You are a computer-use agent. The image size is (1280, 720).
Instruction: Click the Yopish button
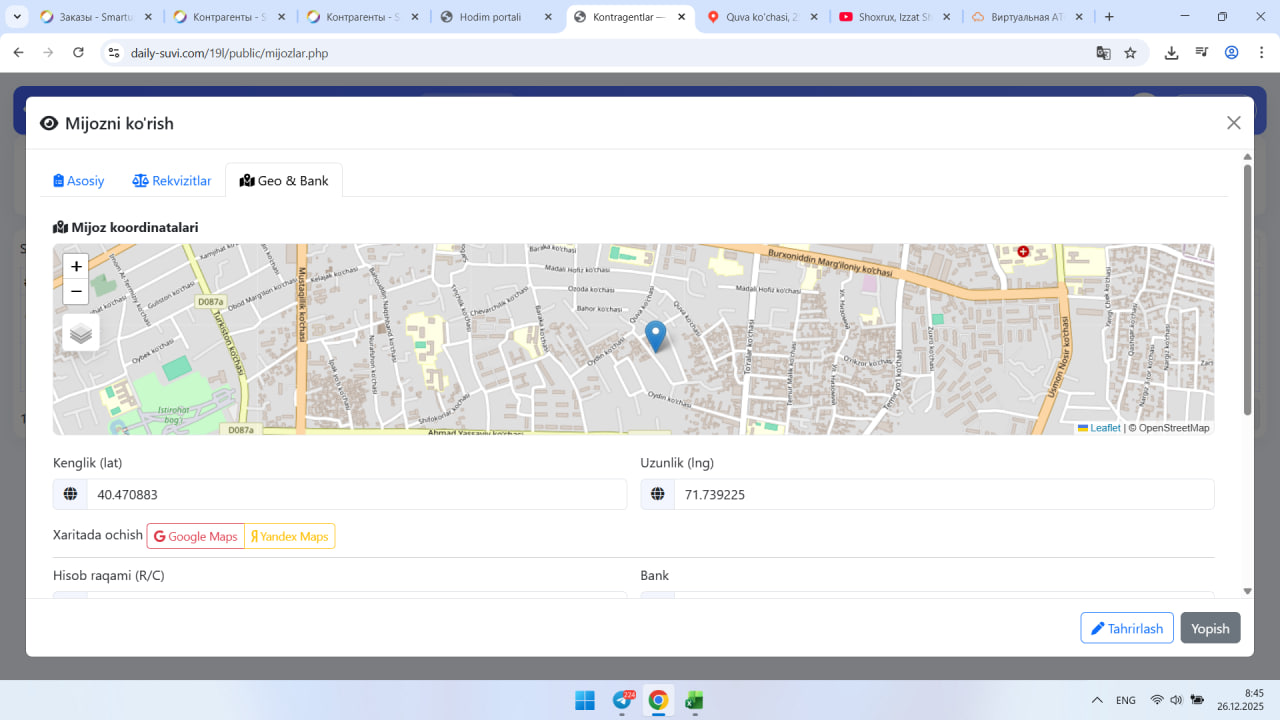click(x=1210, y=628)
